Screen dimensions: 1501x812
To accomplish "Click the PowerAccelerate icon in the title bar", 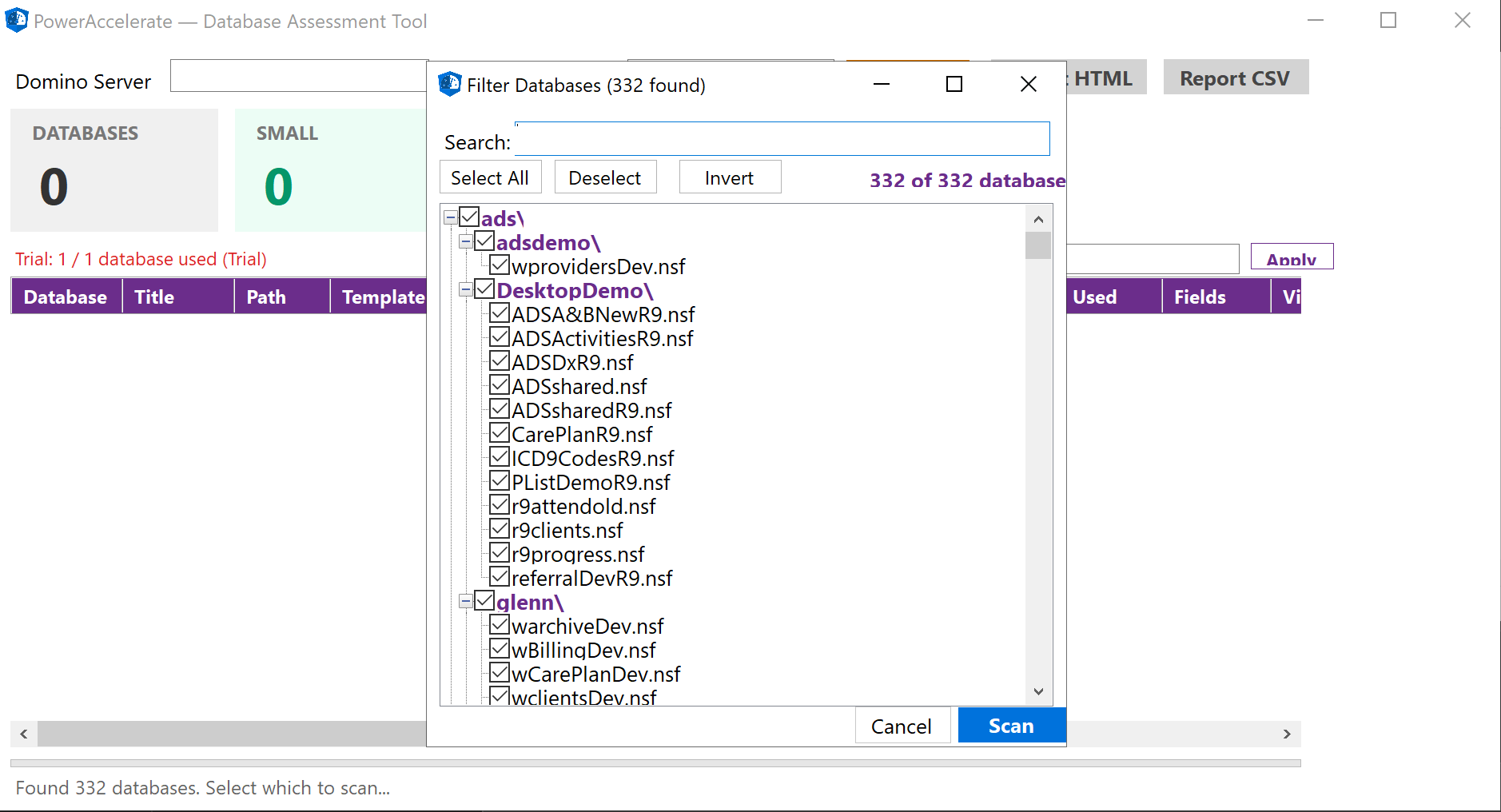I will 17,20.
